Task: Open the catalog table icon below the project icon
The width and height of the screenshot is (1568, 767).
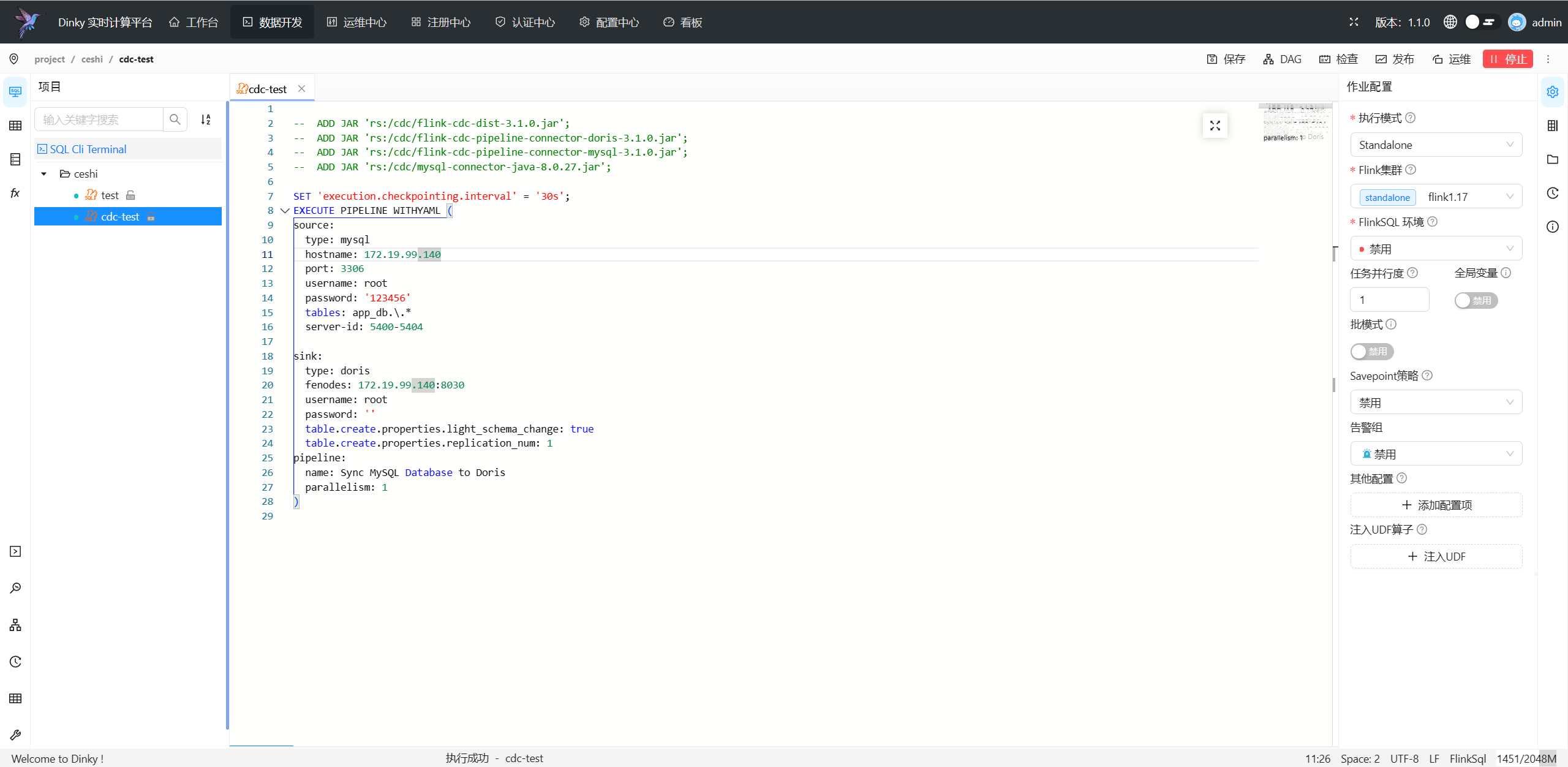Action: point(15,126)
